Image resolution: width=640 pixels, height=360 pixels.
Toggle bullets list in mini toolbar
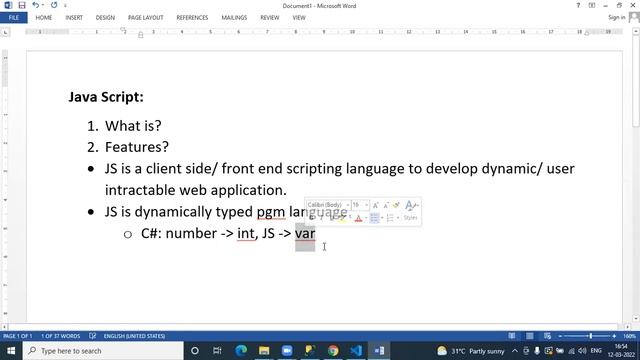click(x=374, y=218)
